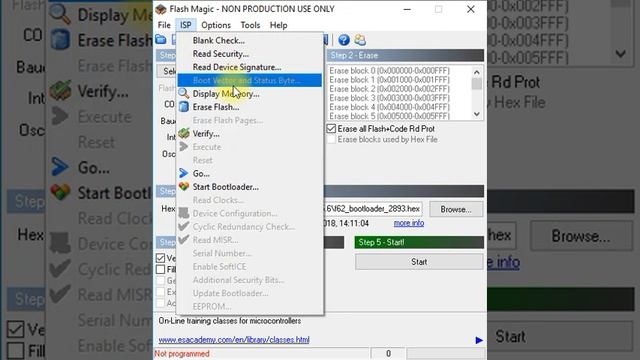Select 'Erase block 2 (0x002000-0x002FFF)' row
The height and width of the screenshot is (360, 640).
tap(389, 89)
